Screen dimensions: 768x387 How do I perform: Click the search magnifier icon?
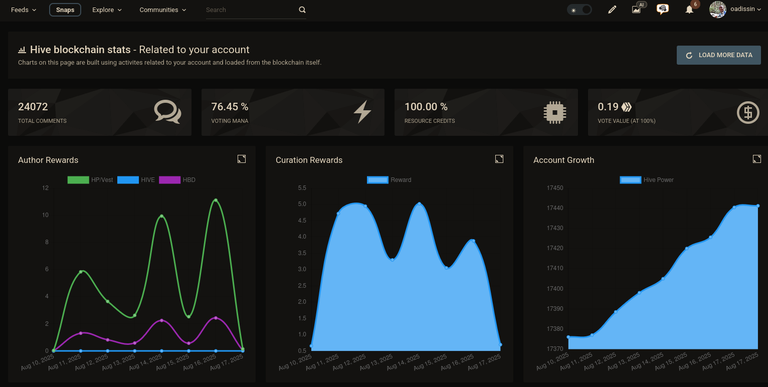point(302,10)
